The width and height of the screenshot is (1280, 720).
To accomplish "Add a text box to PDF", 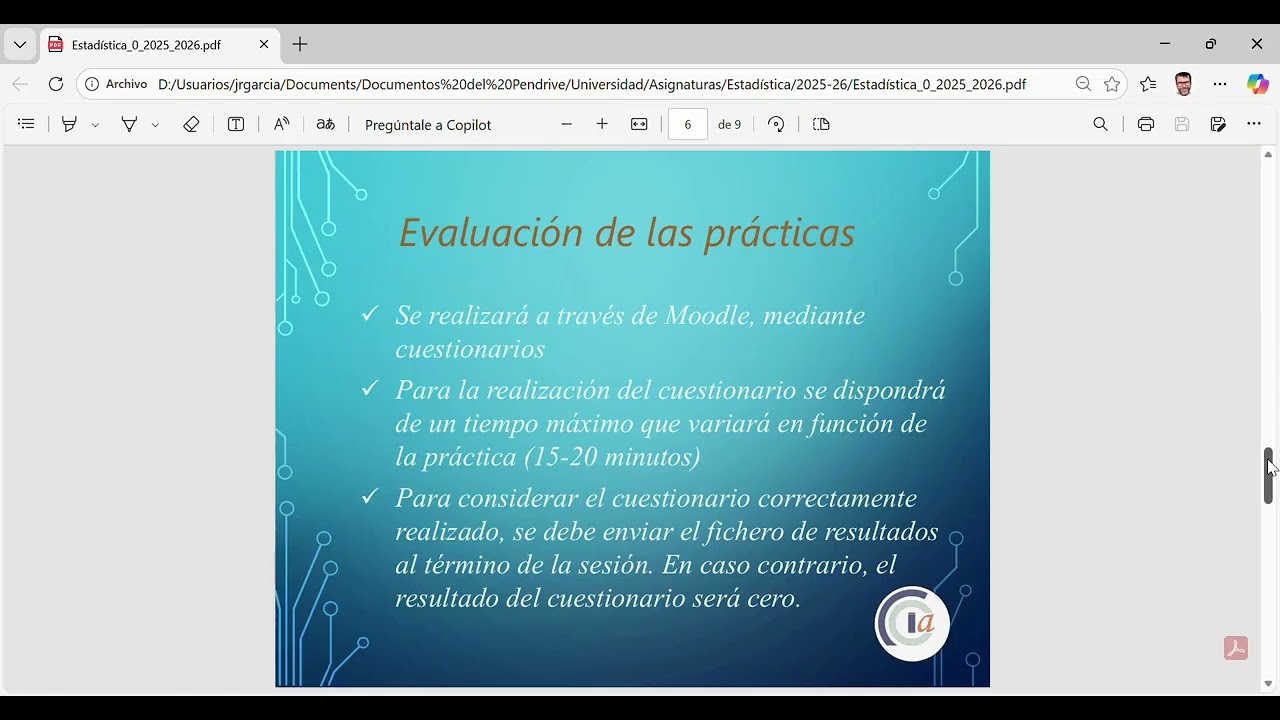I will [x=236, y=124].
